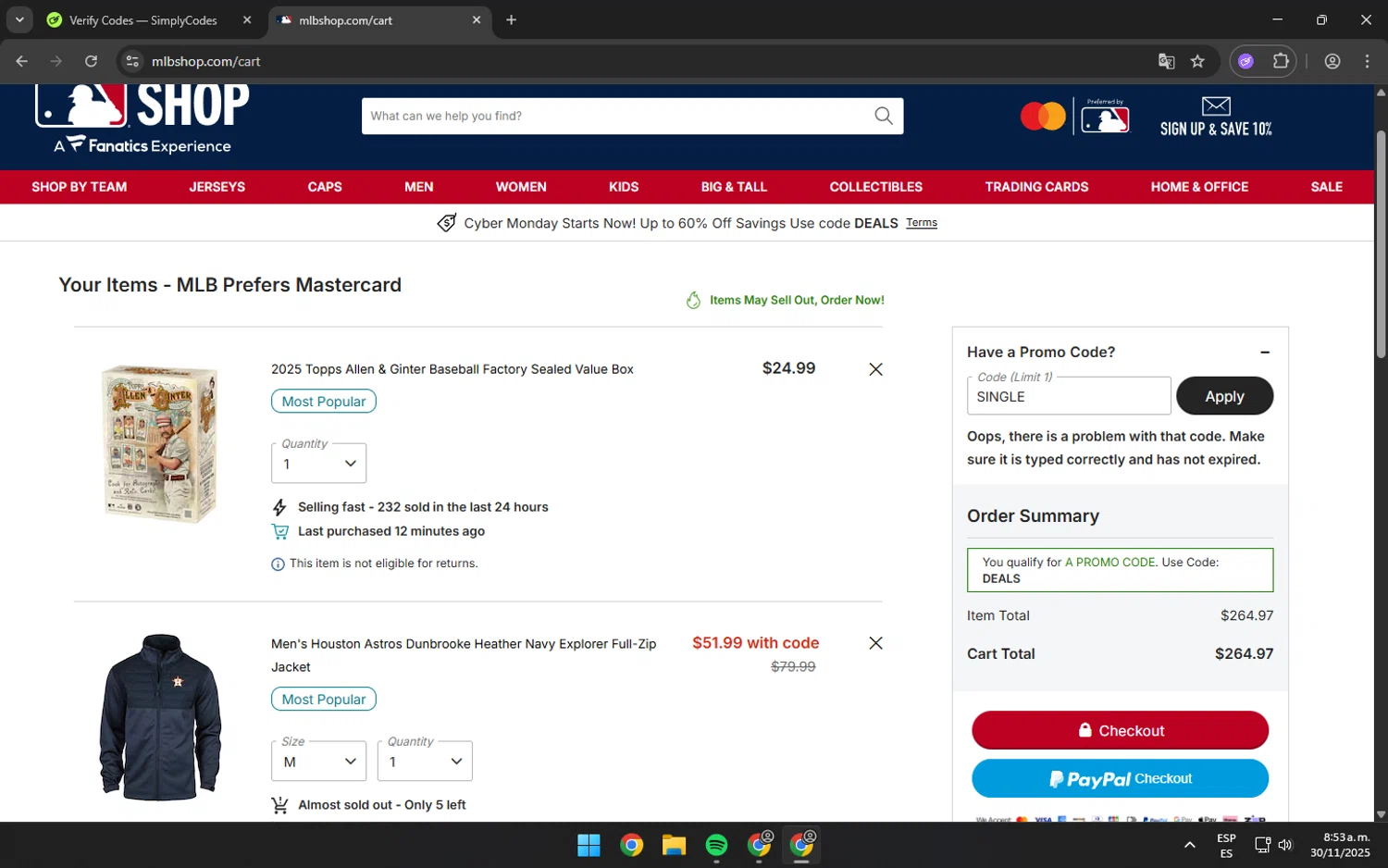Remove the Houston Astros jacket item
Image resolution: width=1388 pixels, height=868 pixels.
[x=875, y=643]
